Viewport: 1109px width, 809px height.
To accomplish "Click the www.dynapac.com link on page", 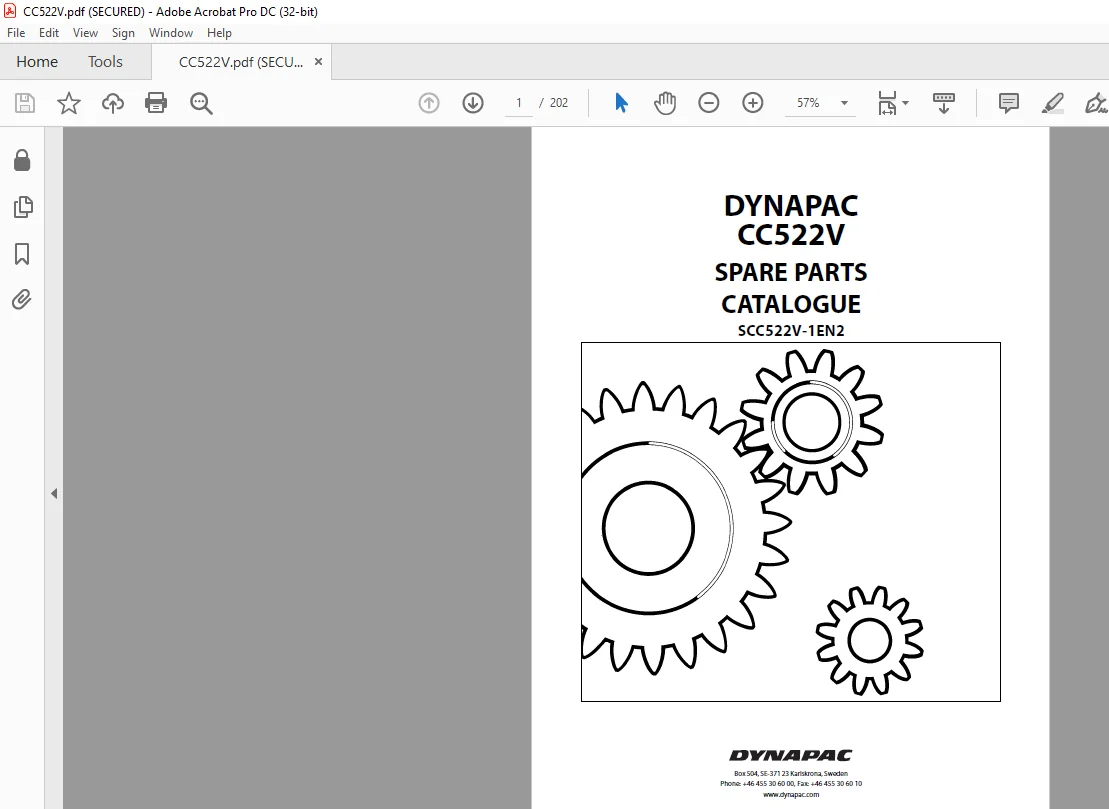I will 791,794.
